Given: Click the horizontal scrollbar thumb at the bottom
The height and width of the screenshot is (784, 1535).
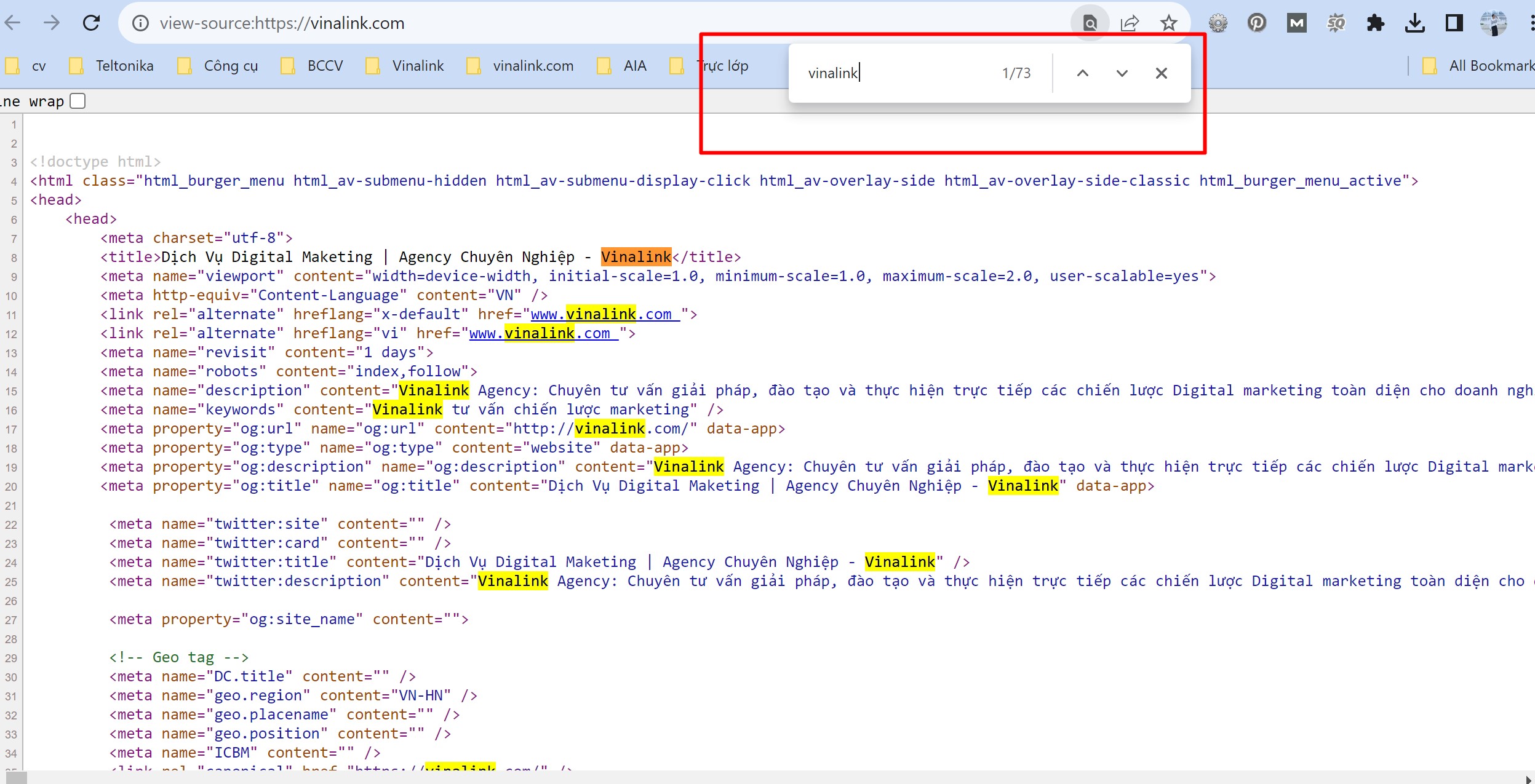Looking at the screenshot, I should click(16, 778).
